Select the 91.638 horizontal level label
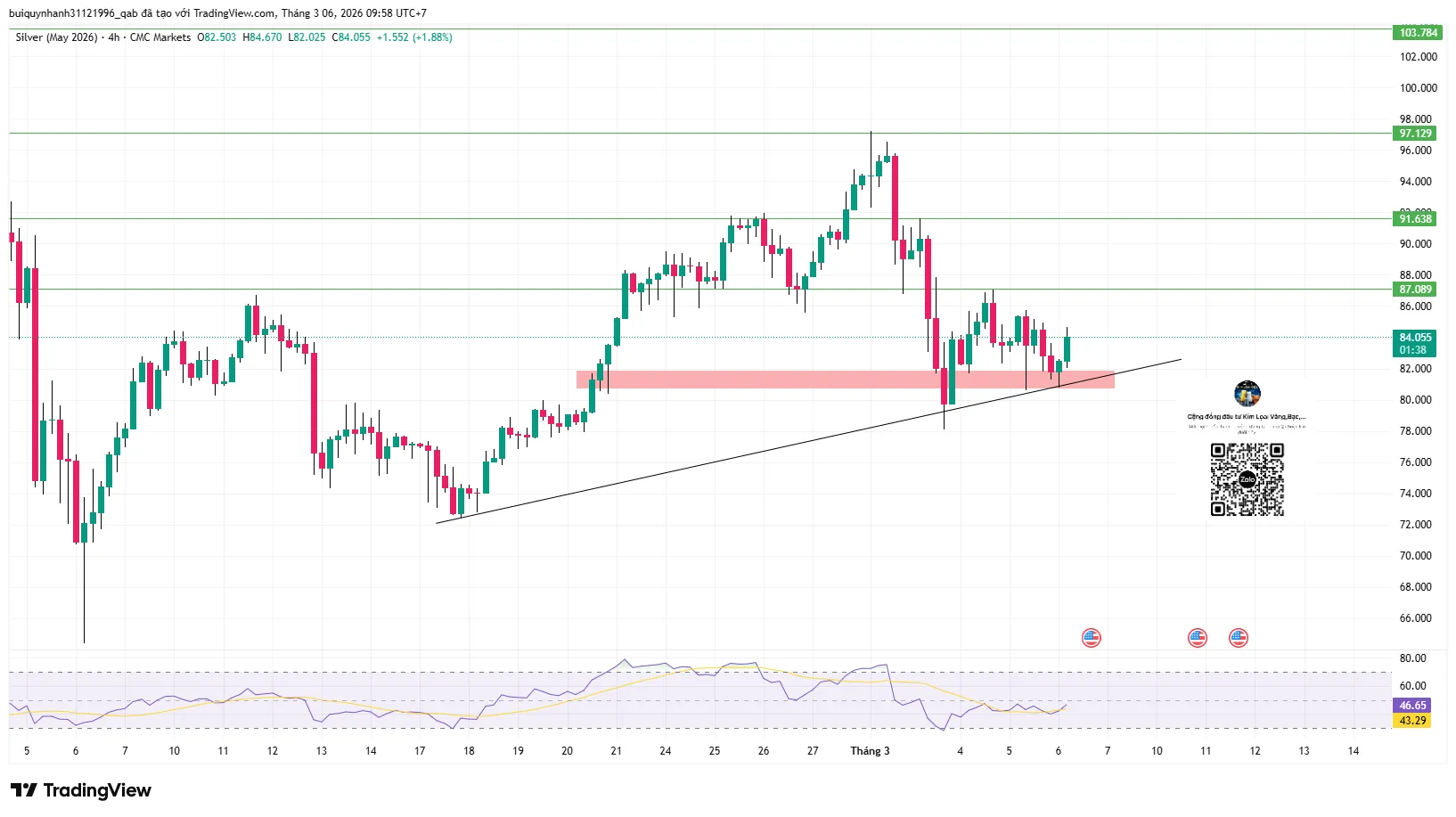Viewport: 1456px width, 817px height. 1415,219
